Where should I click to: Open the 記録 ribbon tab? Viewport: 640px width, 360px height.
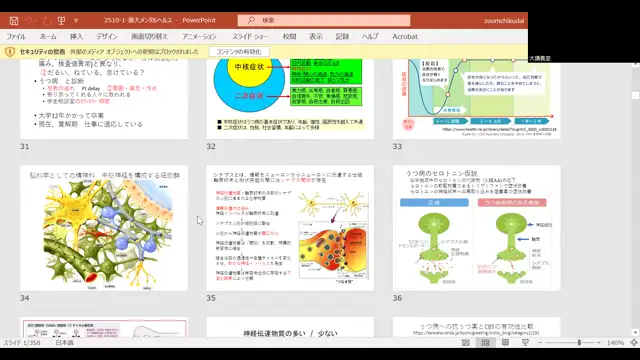(x=342, y=37)
